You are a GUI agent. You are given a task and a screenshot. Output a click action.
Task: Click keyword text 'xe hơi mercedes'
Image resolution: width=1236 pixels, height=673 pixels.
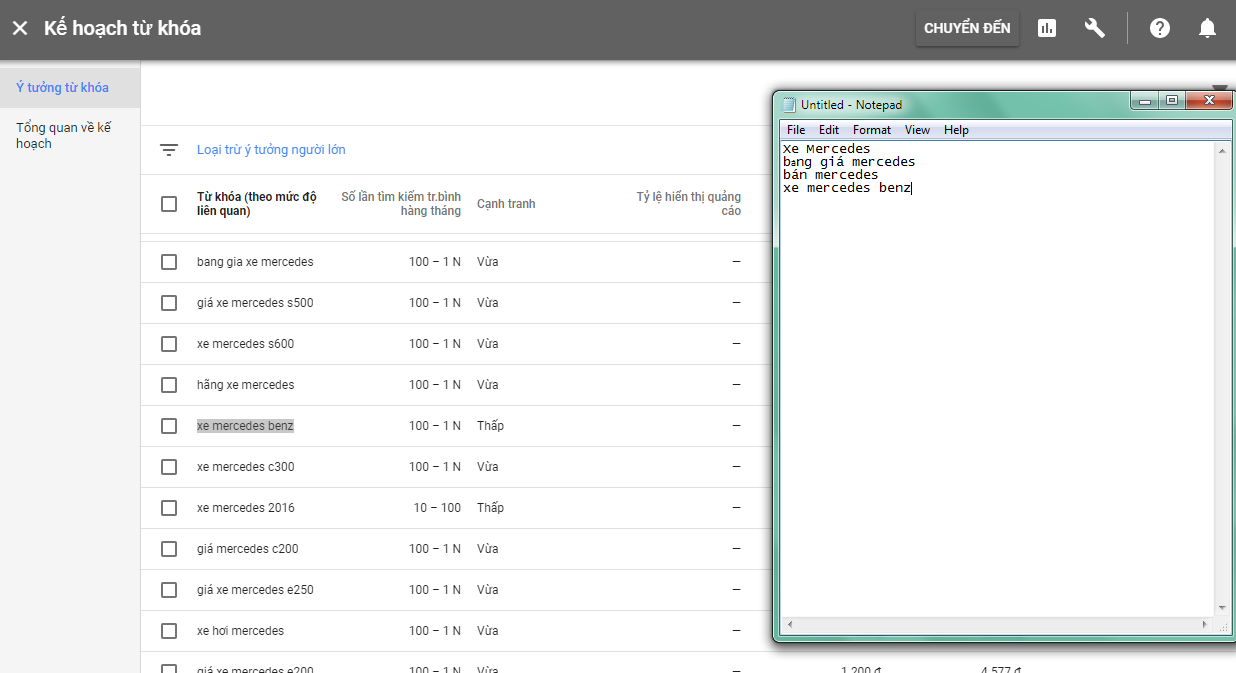(x=240, y=631)
